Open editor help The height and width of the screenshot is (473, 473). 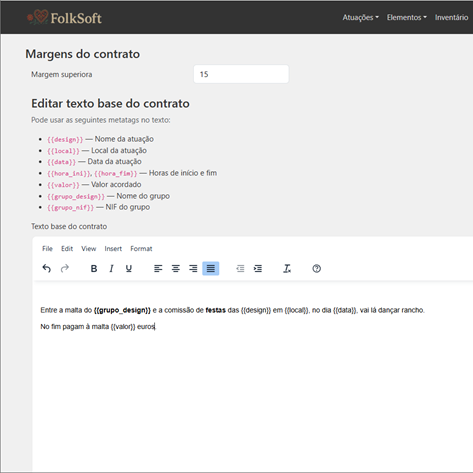tap(317, 268)
